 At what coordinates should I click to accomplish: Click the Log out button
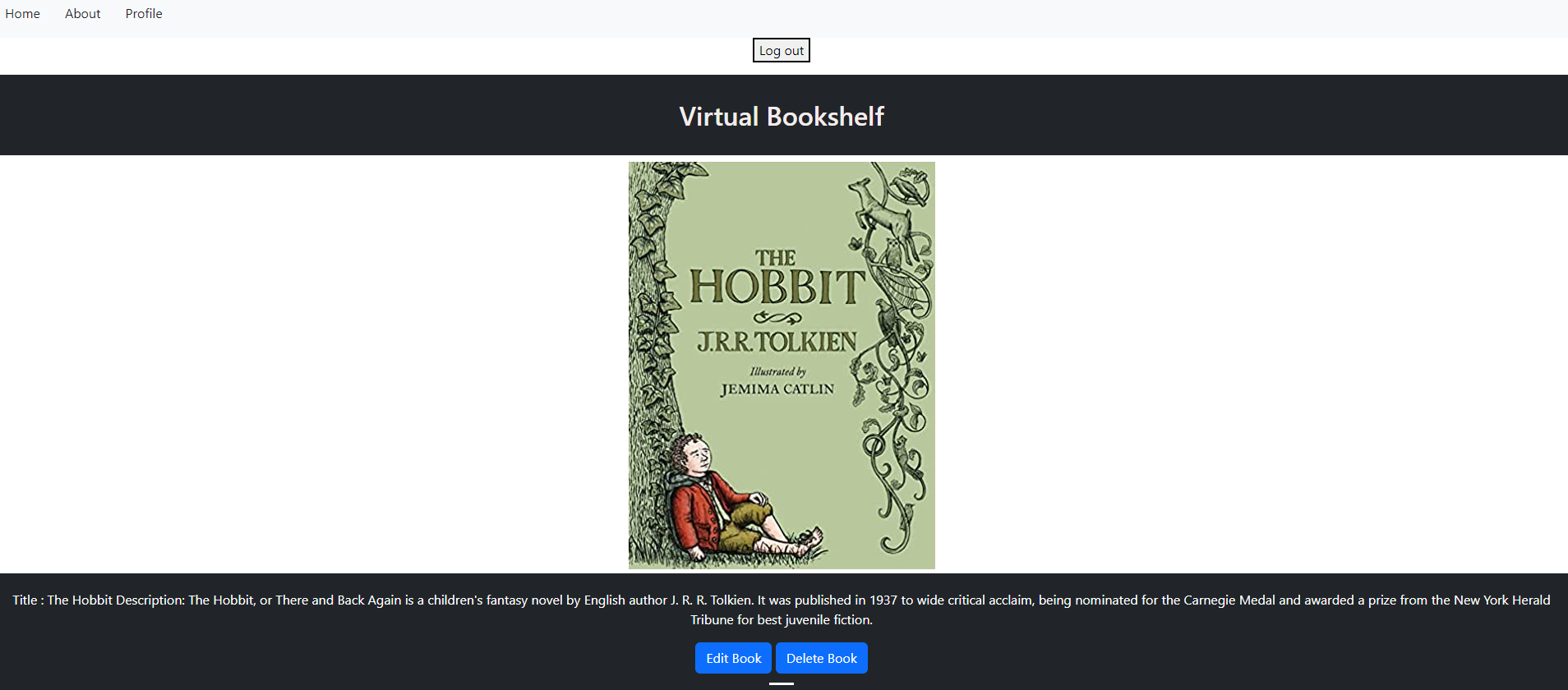pos(782,50)
